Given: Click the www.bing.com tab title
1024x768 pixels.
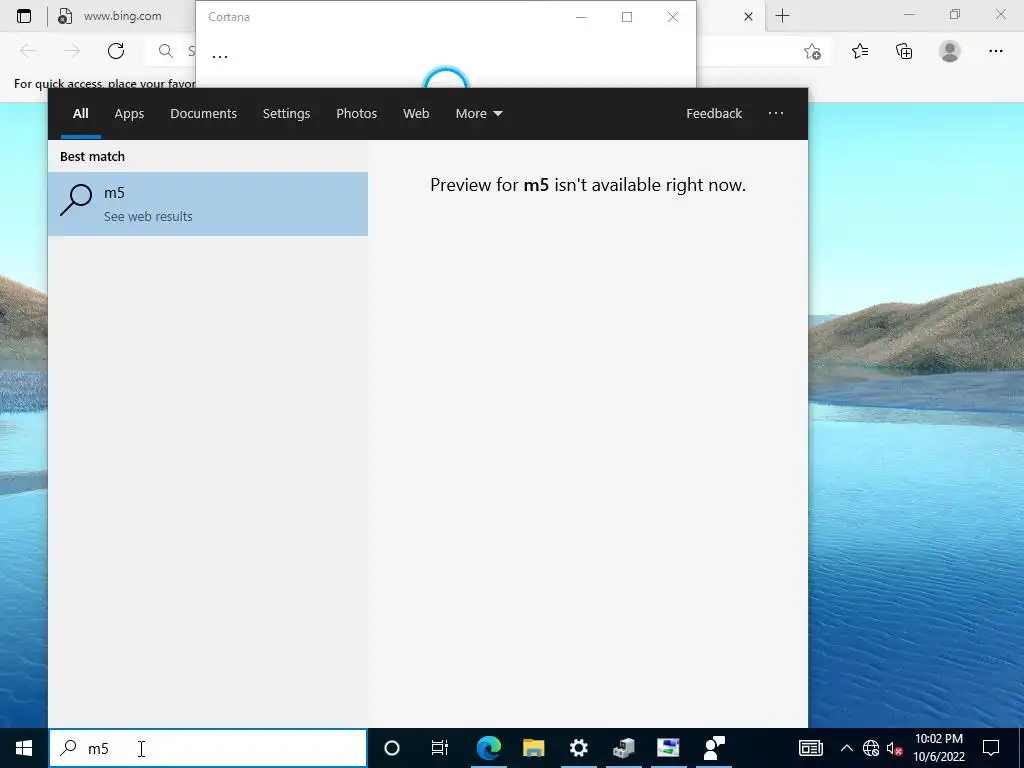Looking at the screenshot, I should point(122,16).
